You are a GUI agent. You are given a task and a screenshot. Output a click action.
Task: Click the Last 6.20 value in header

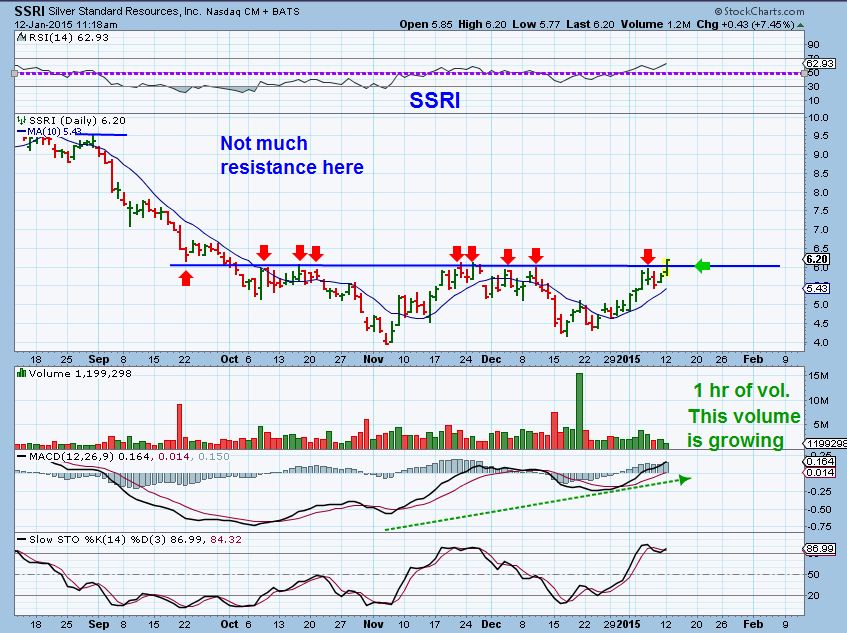coord(590,24)
